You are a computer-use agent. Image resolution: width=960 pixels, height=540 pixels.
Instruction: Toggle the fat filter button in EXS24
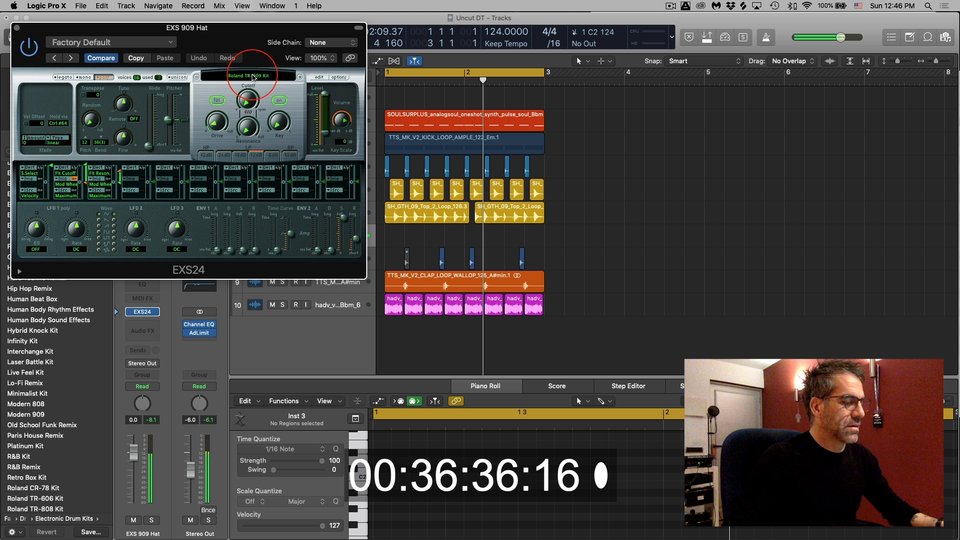217,100
